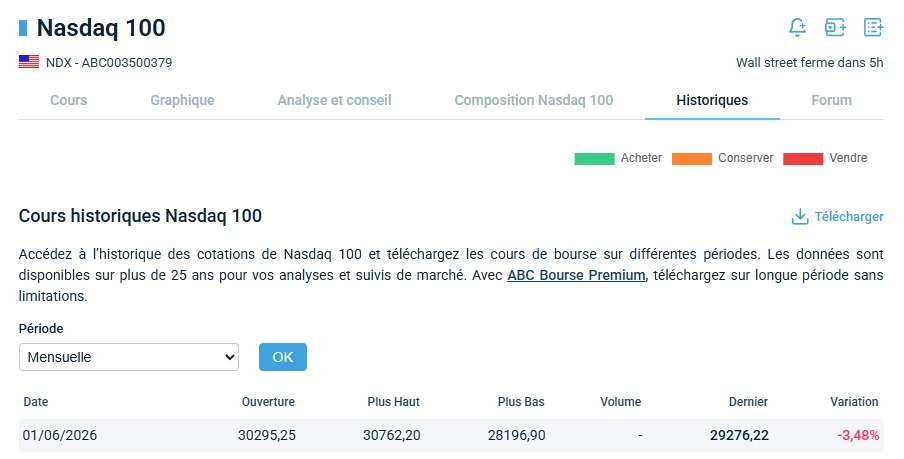904x459 pixels.
Task: Add a Nasdaq 100 alert via bell icon
Action: tap(797, 27)
